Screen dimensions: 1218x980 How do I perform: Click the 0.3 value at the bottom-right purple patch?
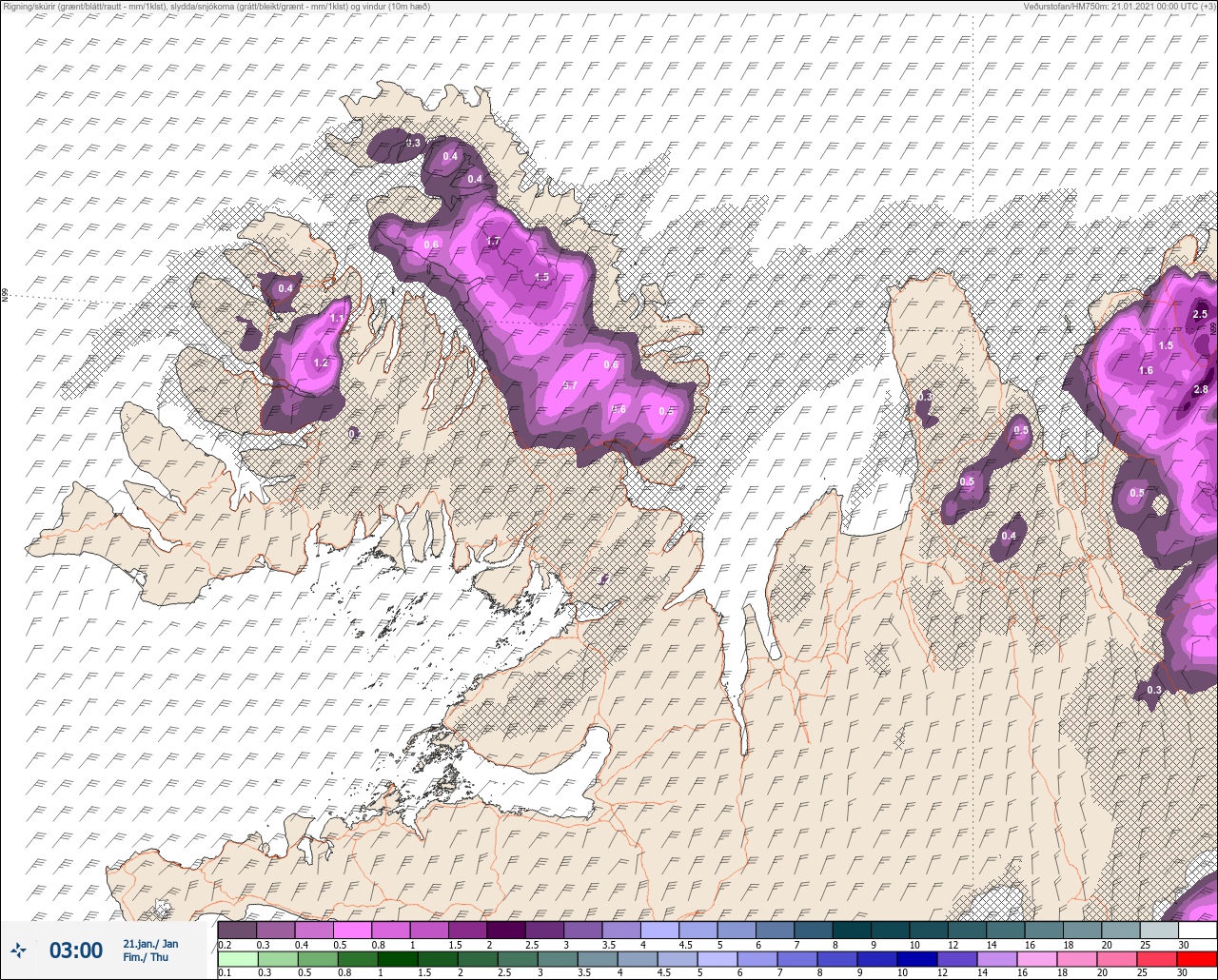click(1154, 690)
